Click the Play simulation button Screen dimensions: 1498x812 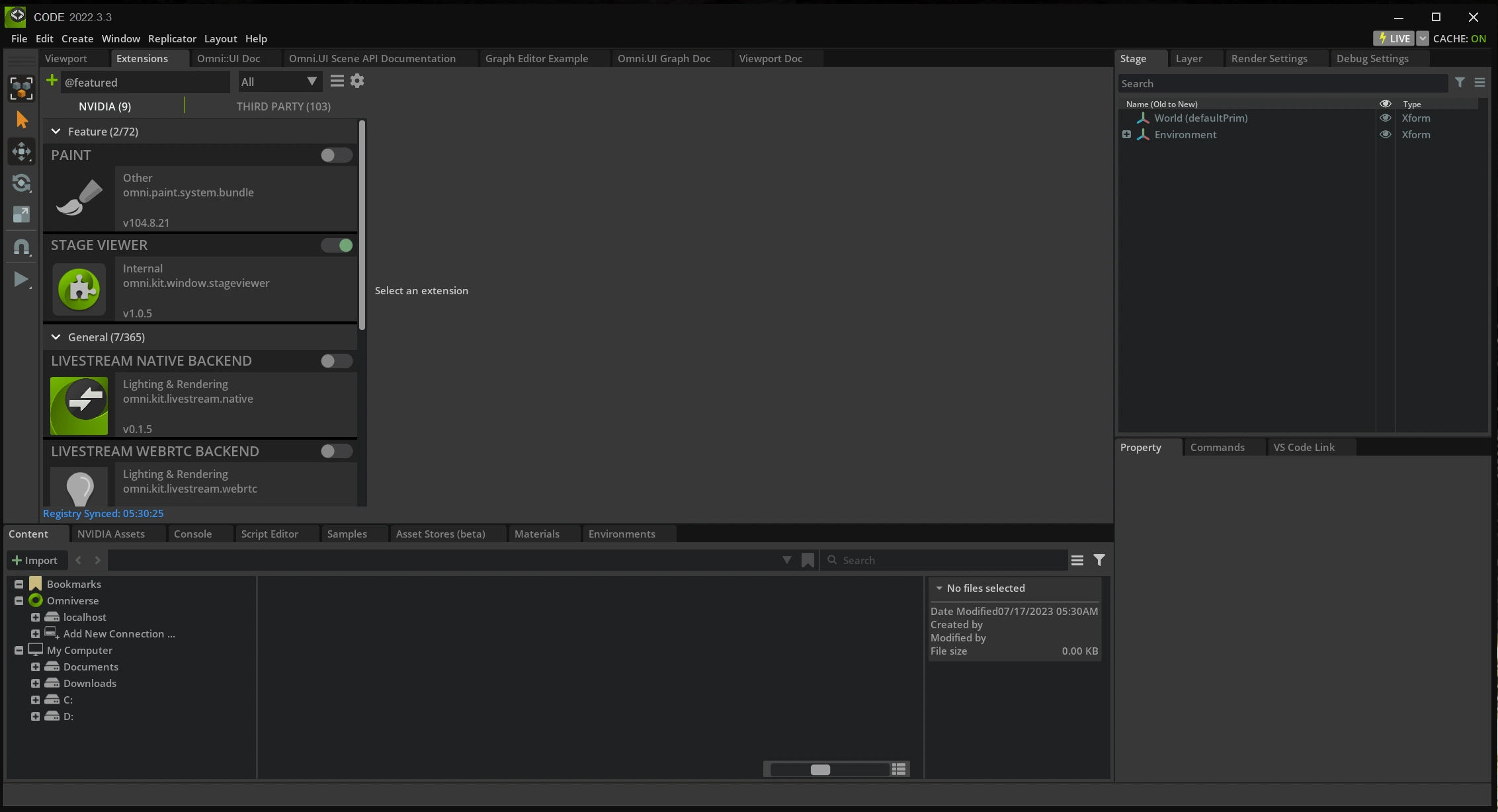point(21,279)
